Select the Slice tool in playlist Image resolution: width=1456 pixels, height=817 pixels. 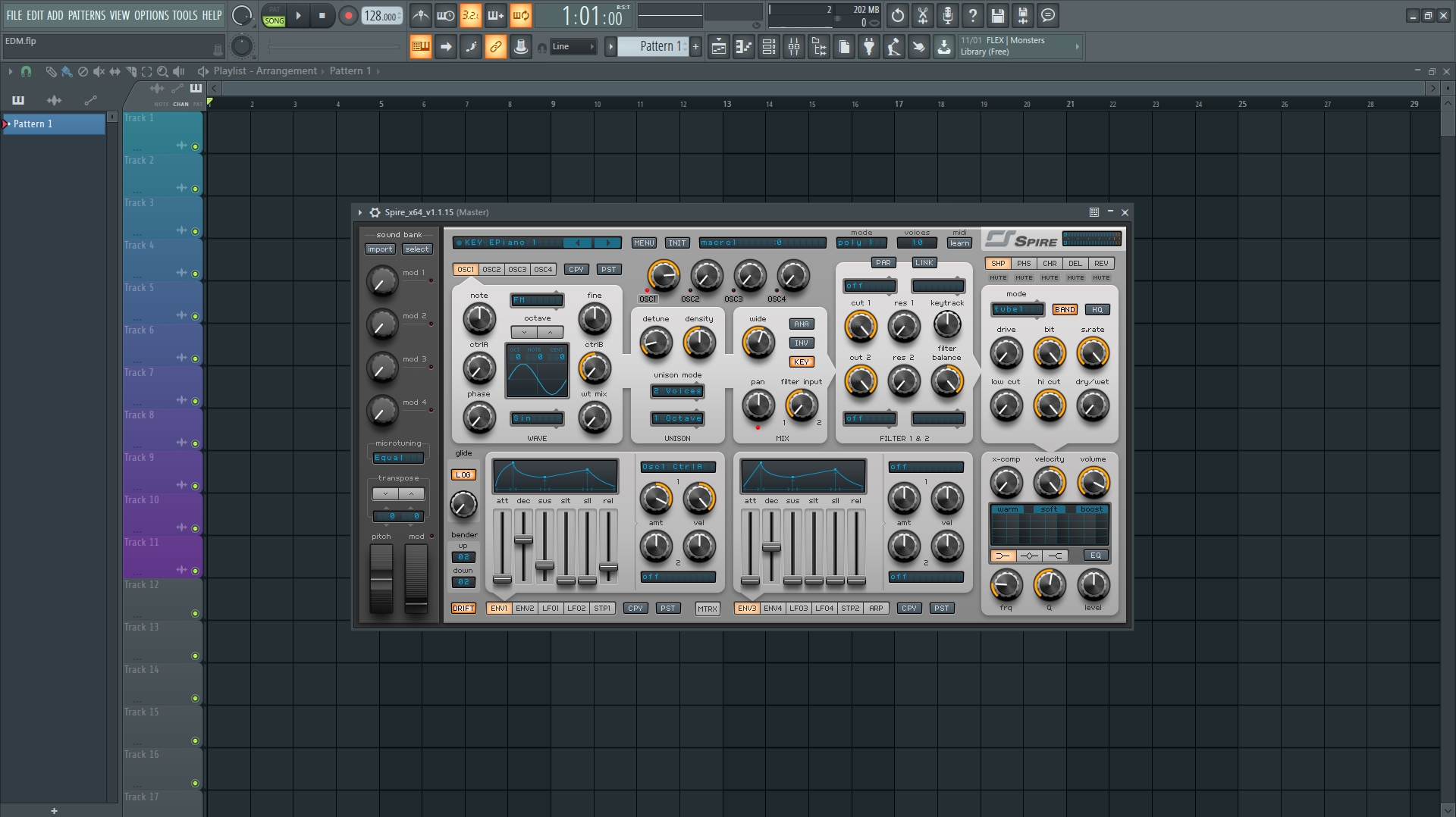click(130, 71)
